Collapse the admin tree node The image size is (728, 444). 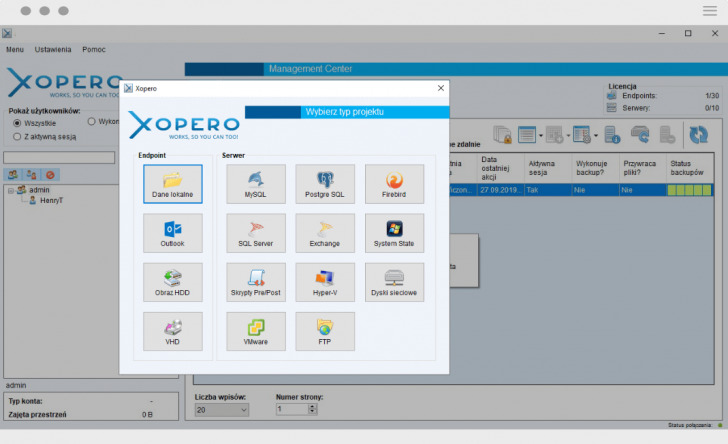[10, 190]
